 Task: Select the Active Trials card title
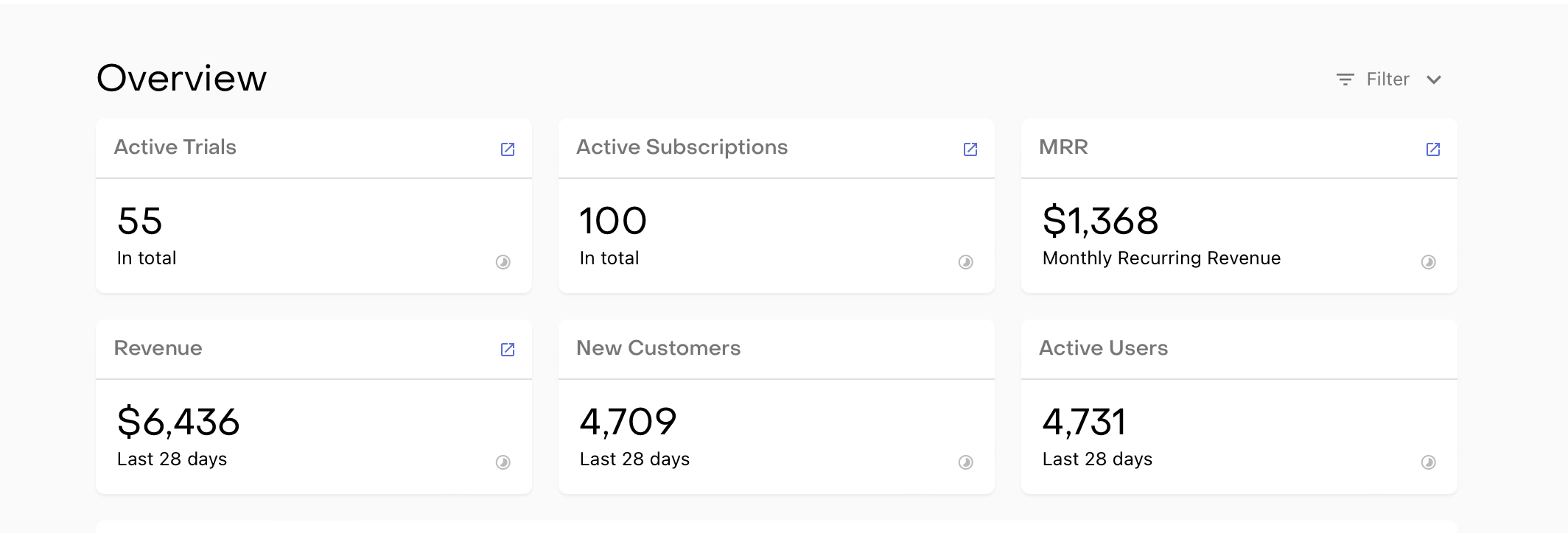175,147
